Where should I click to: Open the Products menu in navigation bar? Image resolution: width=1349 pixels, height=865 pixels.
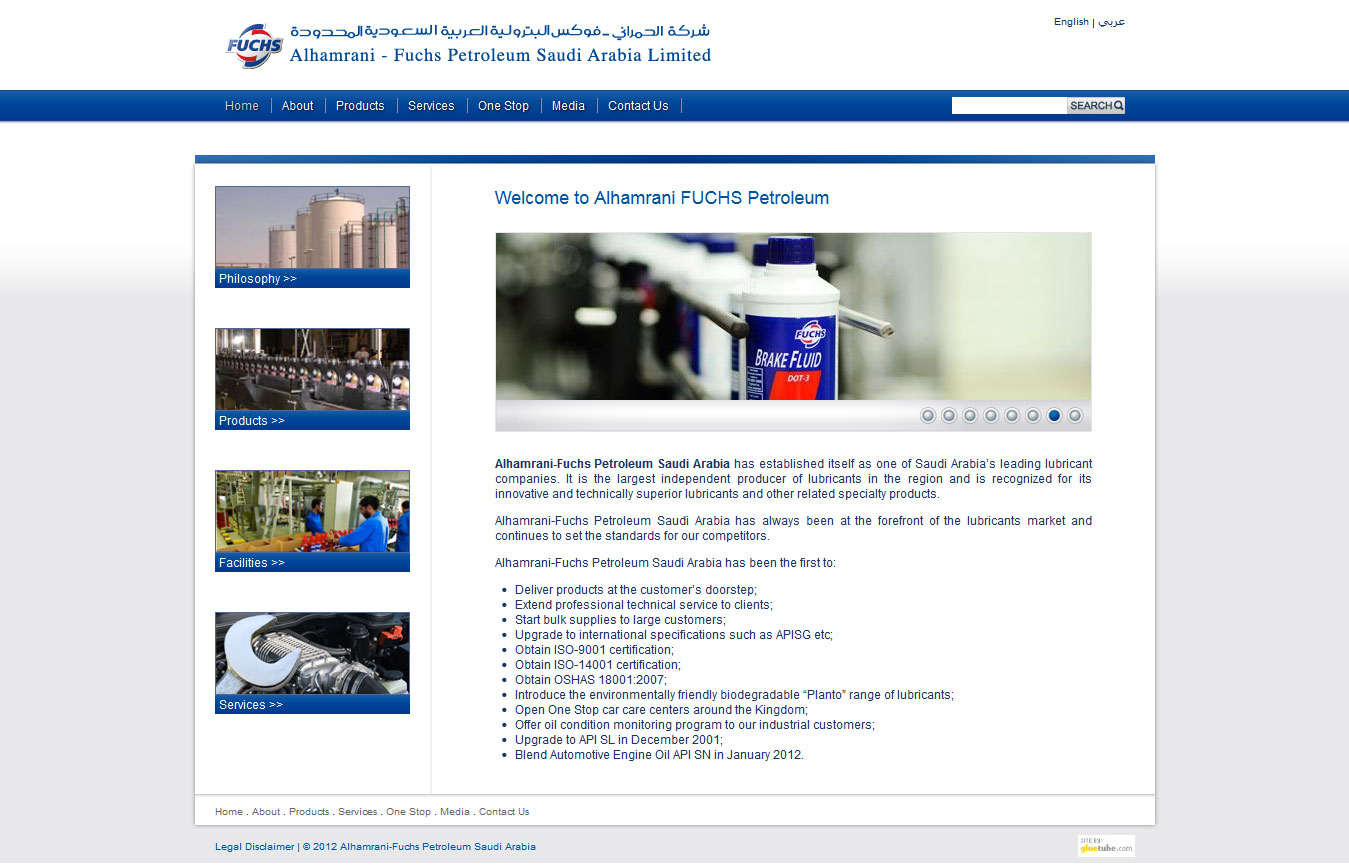360,106
